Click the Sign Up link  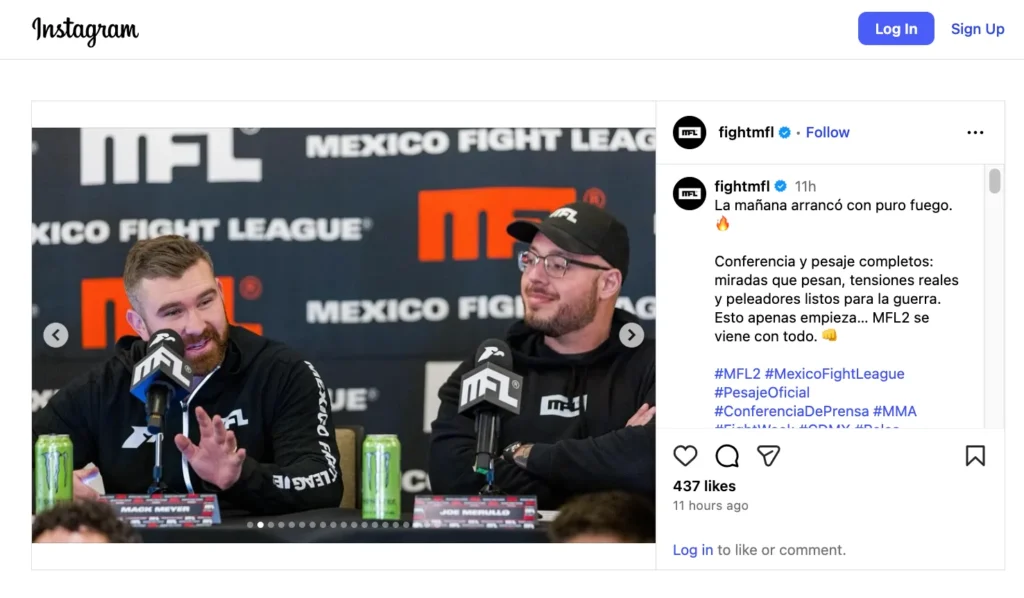(977, 29)
